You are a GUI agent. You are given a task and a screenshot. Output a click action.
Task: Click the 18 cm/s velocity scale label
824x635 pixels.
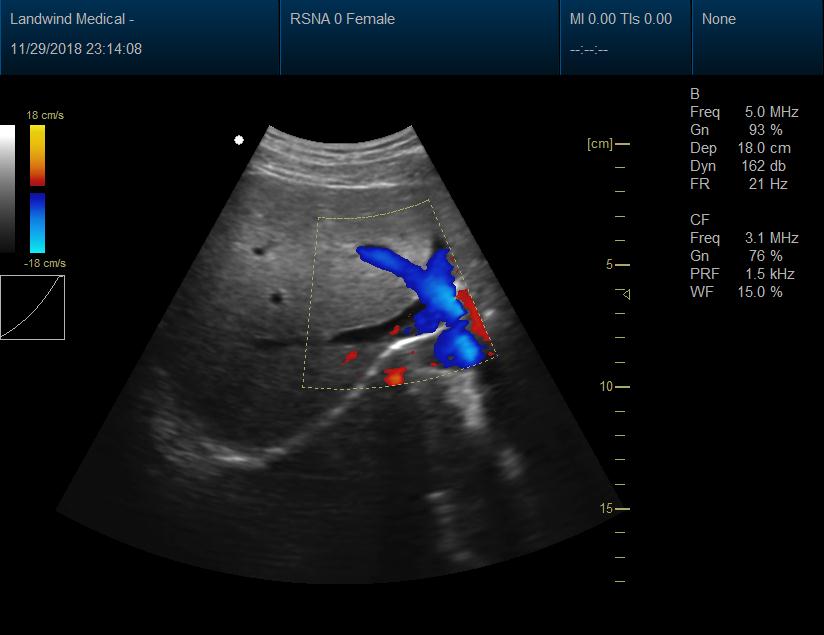click(x=45, y=115)
